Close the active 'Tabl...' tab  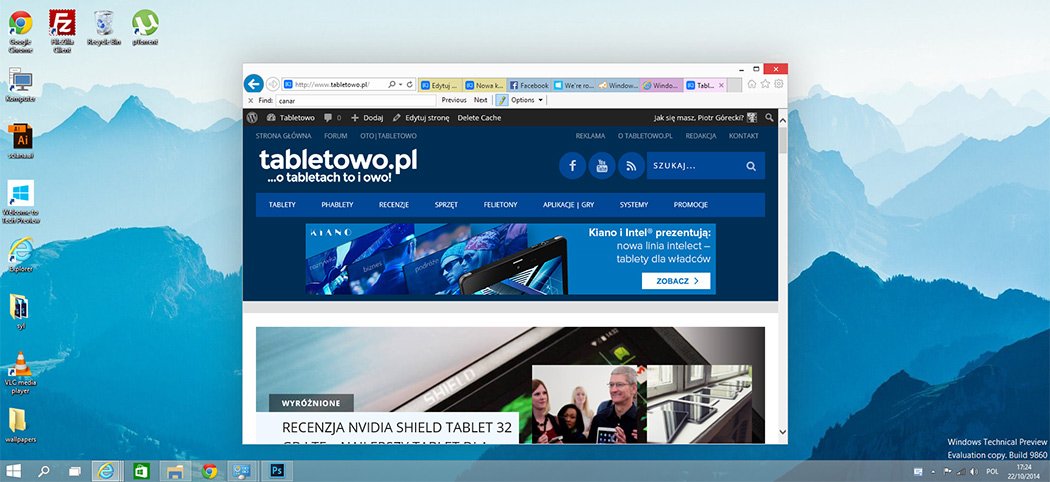721,86
